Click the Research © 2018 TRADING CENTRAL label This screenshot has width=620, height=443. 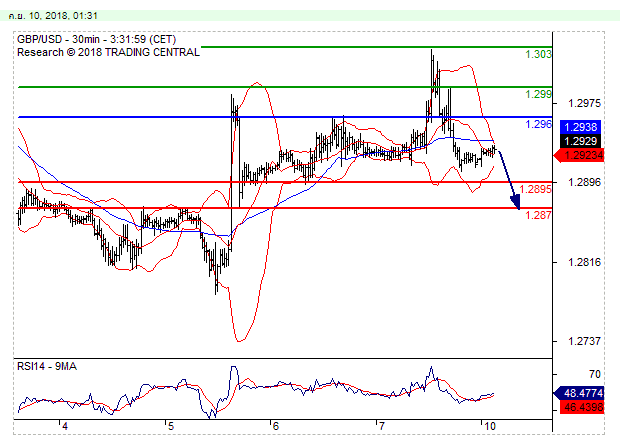pos(108,52)
